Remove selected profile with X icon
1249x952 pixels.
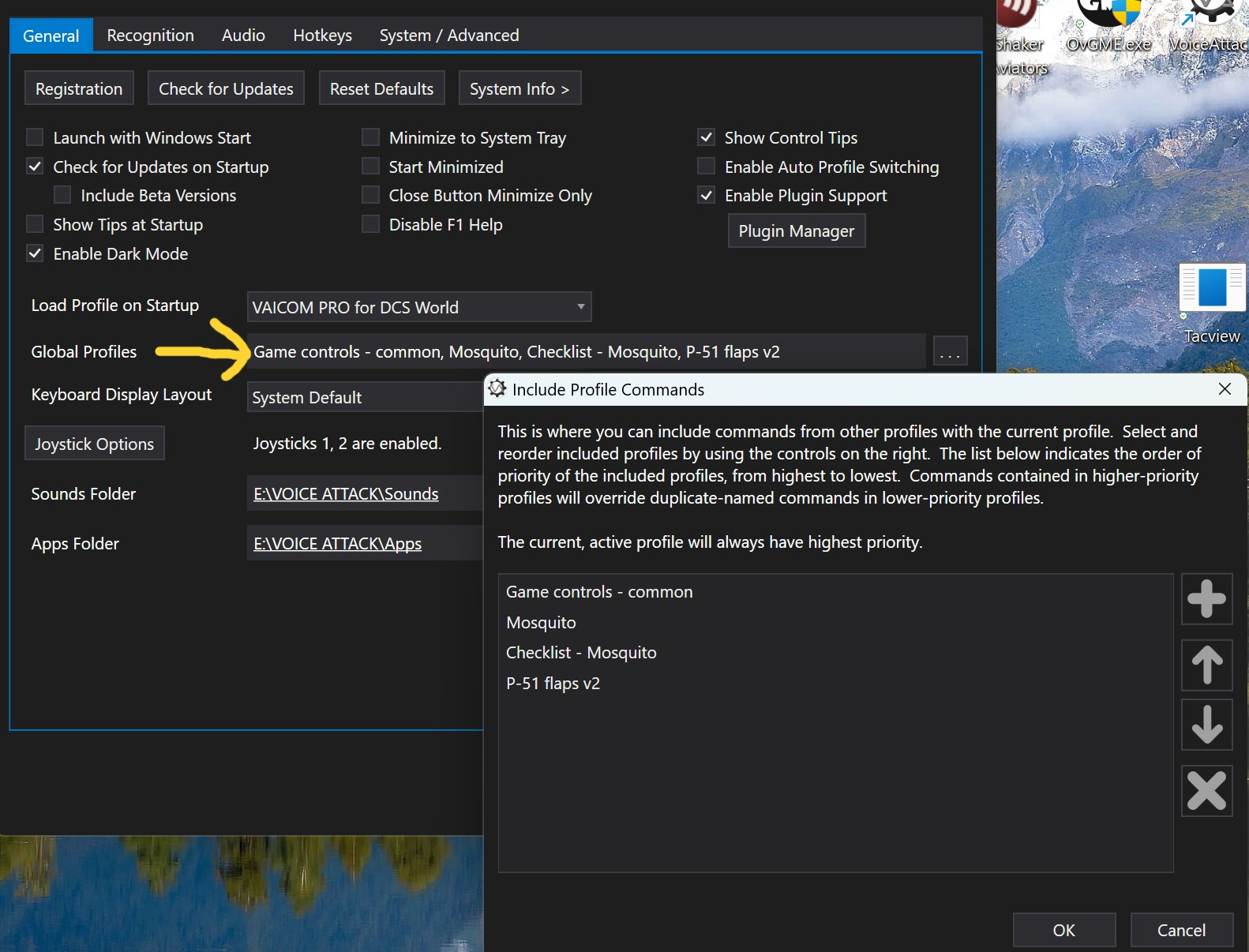(x=1206, y=790)
